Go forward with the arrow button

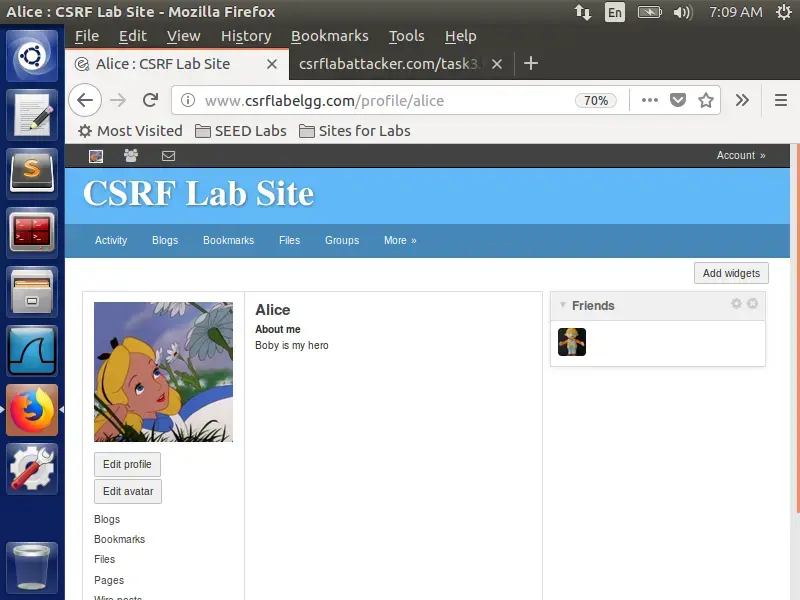(118, 100)
